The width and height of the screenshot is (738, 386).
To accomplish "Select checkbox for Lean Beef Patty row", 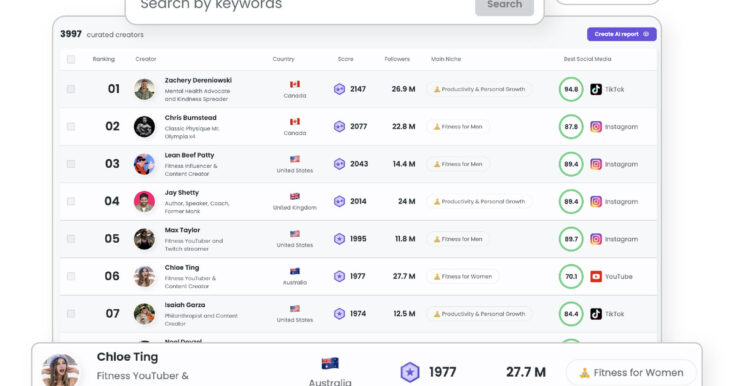I will click(71, 164).
